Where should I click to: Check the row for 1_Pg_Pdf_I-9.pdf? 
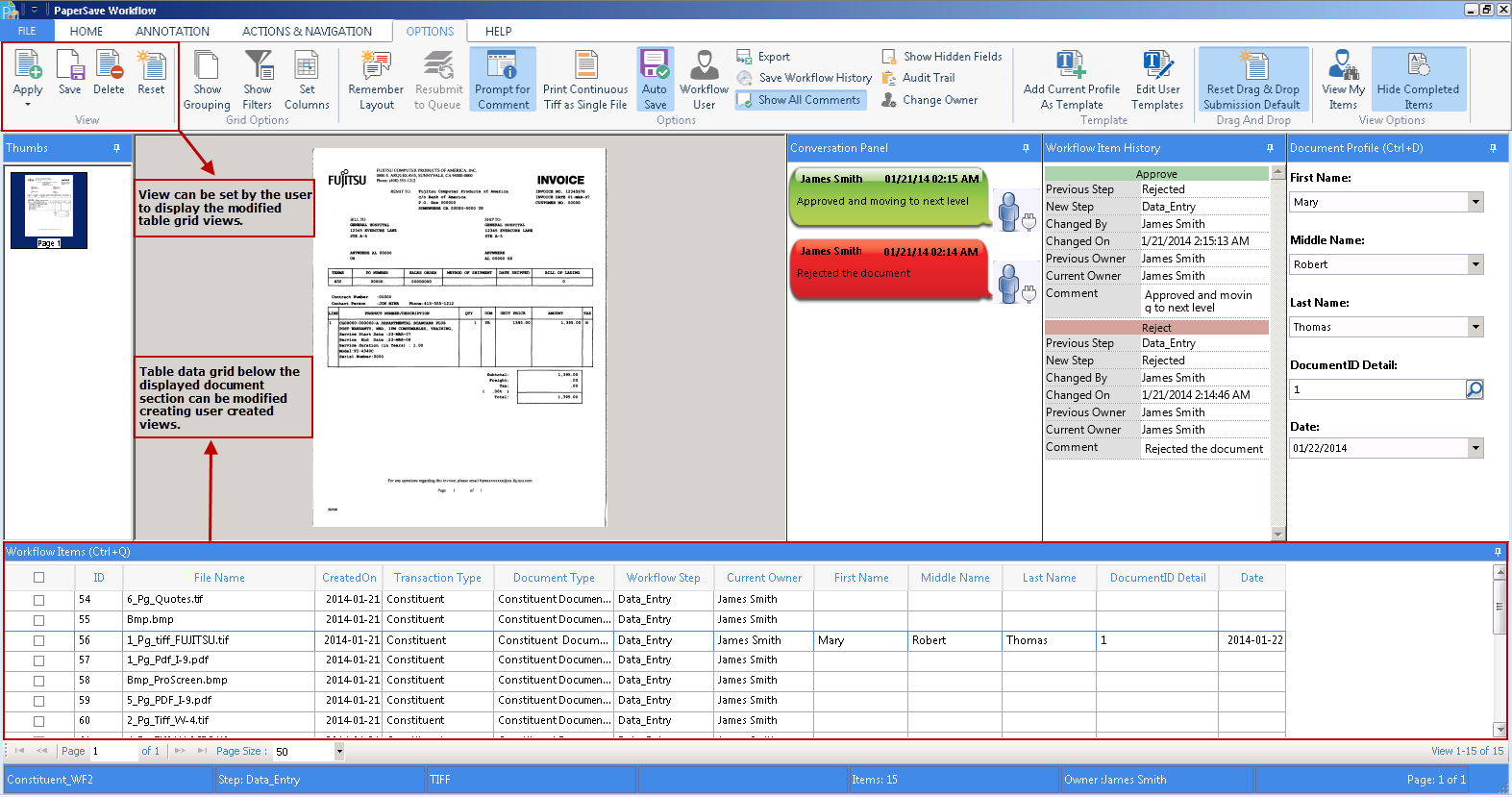(38, 660)
